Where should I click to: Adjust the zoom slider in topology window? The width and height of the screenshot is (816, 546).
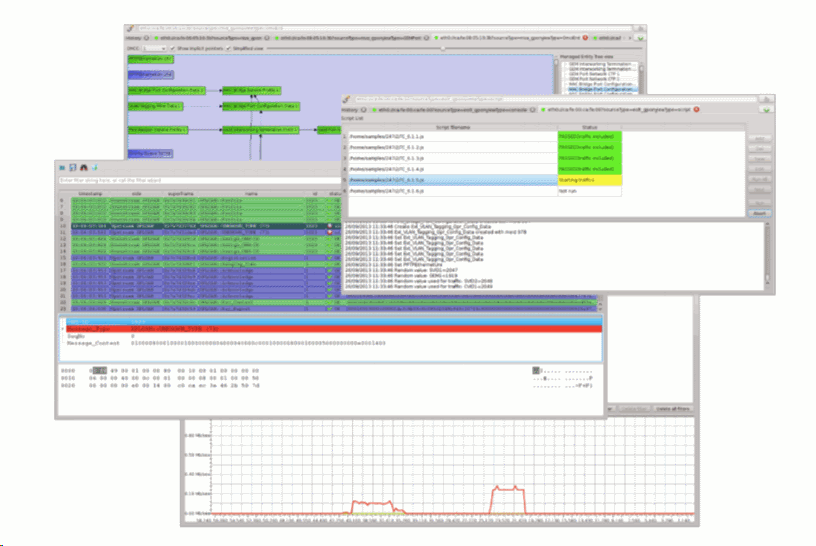pos(444,47)
